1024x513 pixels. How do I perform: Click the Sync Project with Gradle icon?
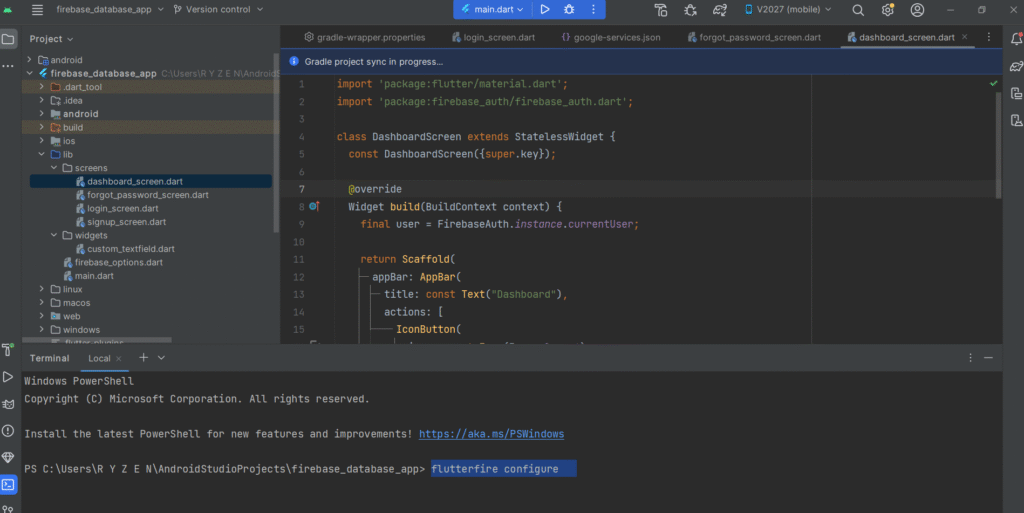click(x=720, y=10)
